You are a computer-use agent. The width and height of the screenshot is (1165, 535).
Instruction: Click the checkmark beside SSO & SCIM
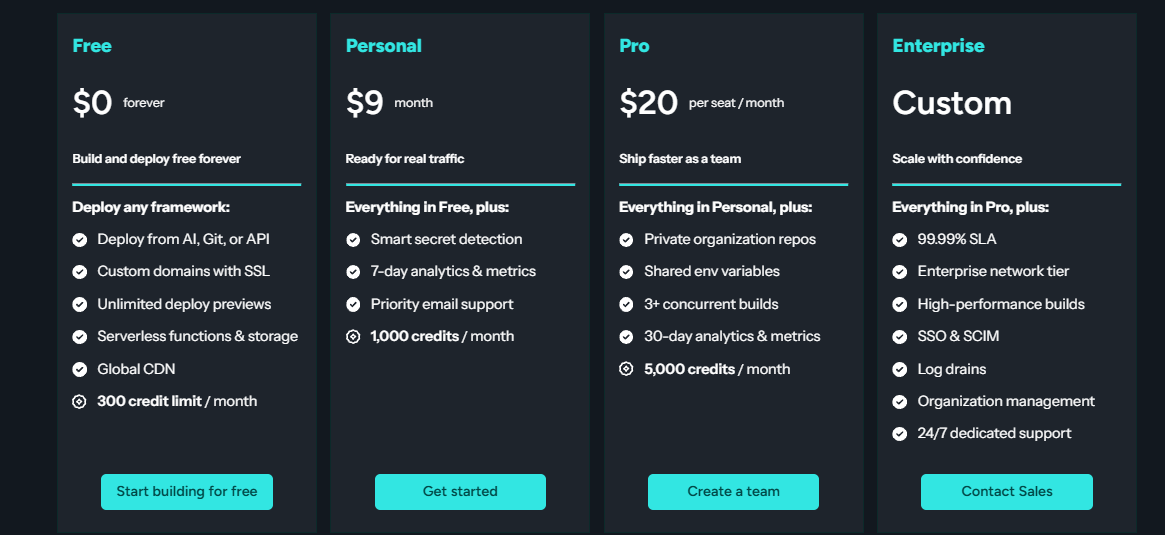899,337
